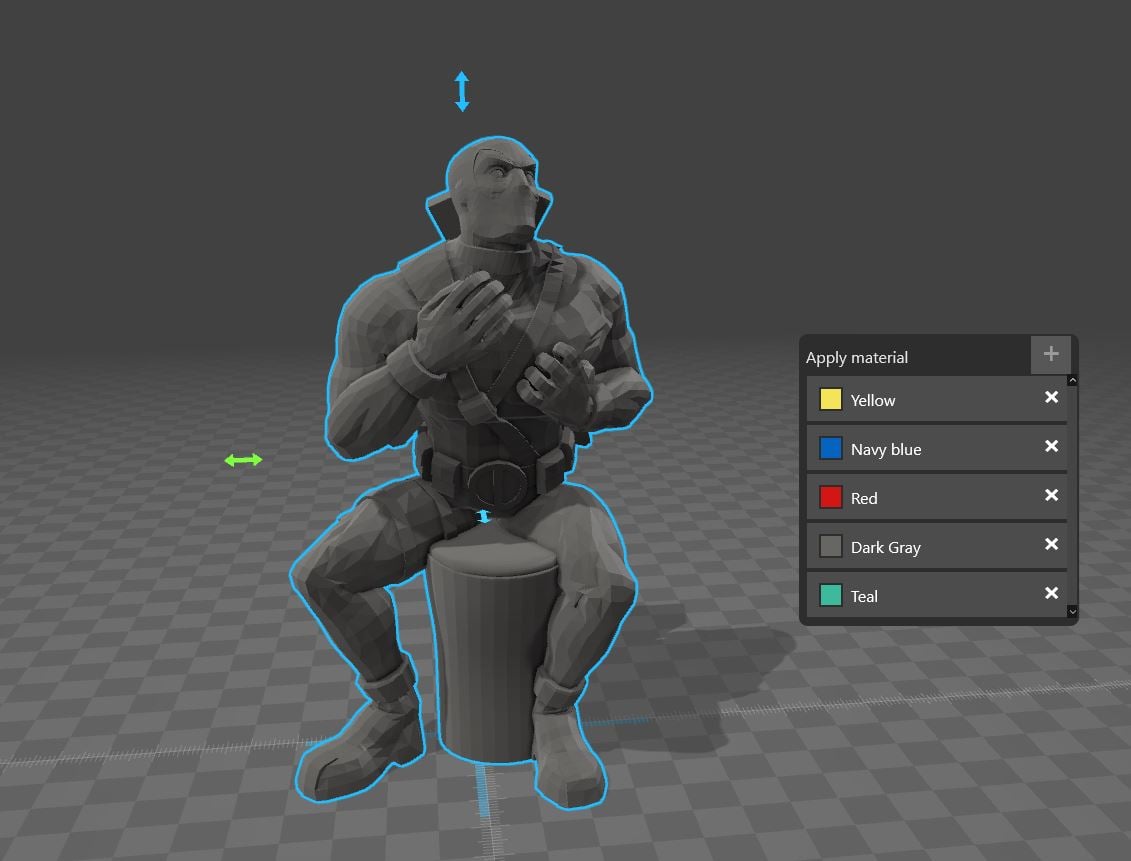Remove the Red material with X
Image resolution: width=1131 pixels, height=861 pixels.
(1051, 495)
